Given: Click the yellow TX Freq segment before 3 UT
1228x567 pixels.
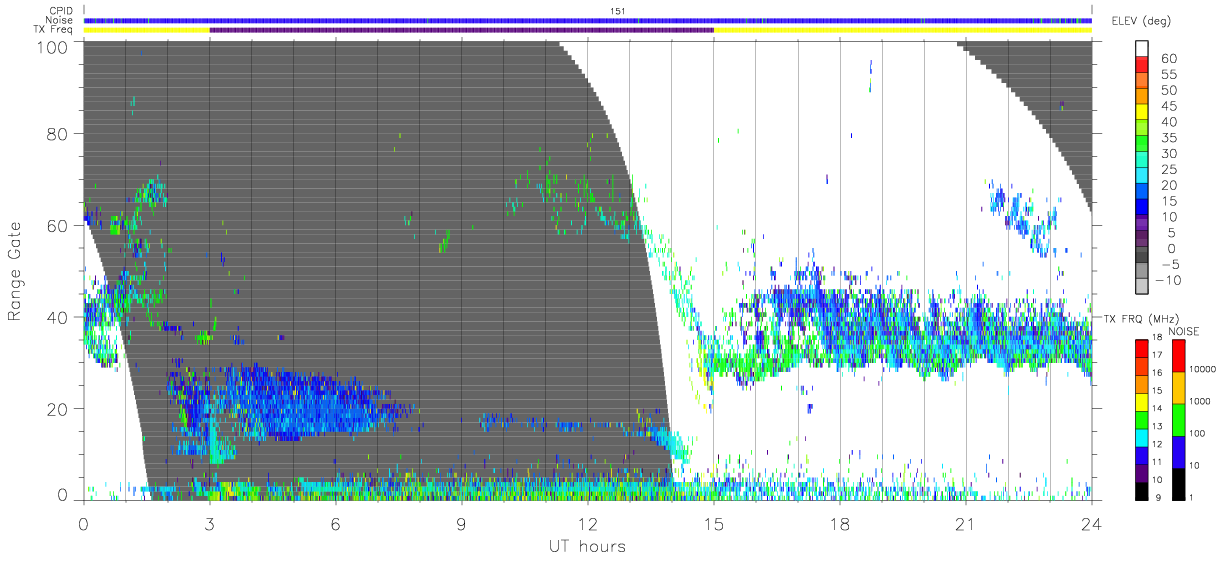Looking at the screenshot, I should tap(147, 30).
